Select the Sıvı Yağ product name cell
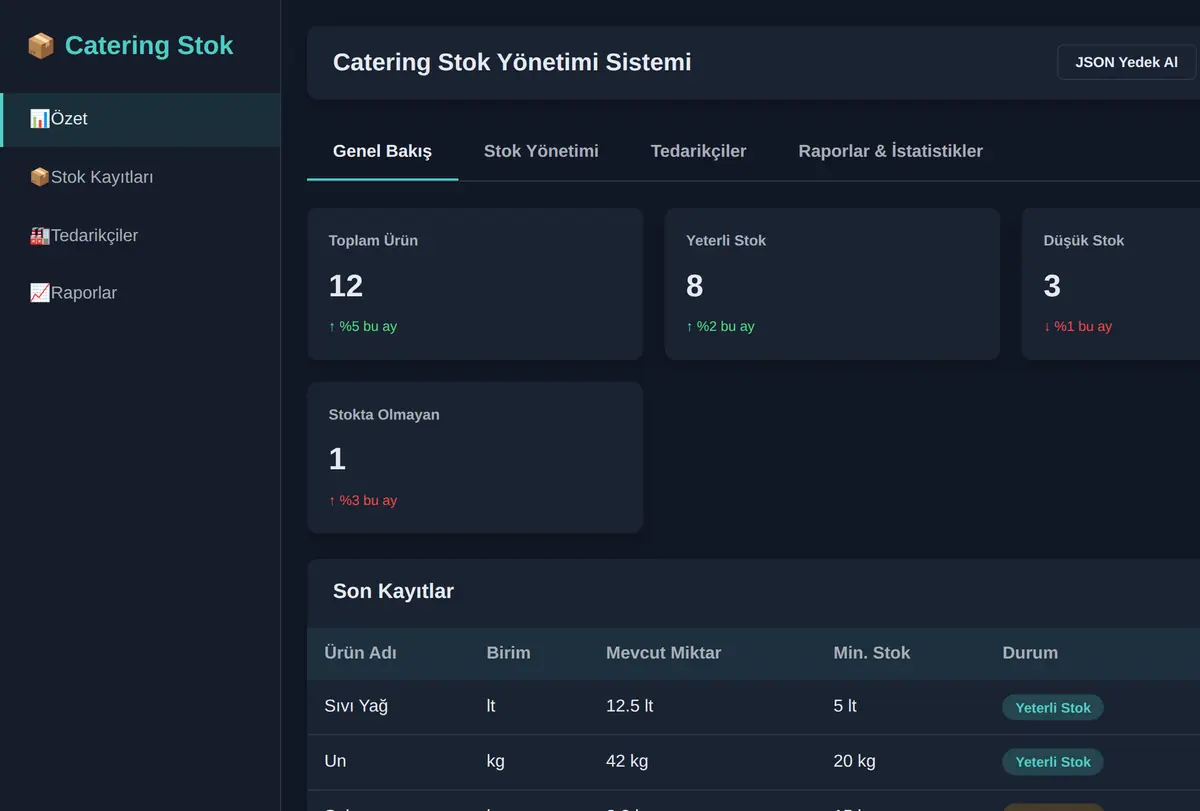This screenshot has width=1200, height=811. click(356, 706)
